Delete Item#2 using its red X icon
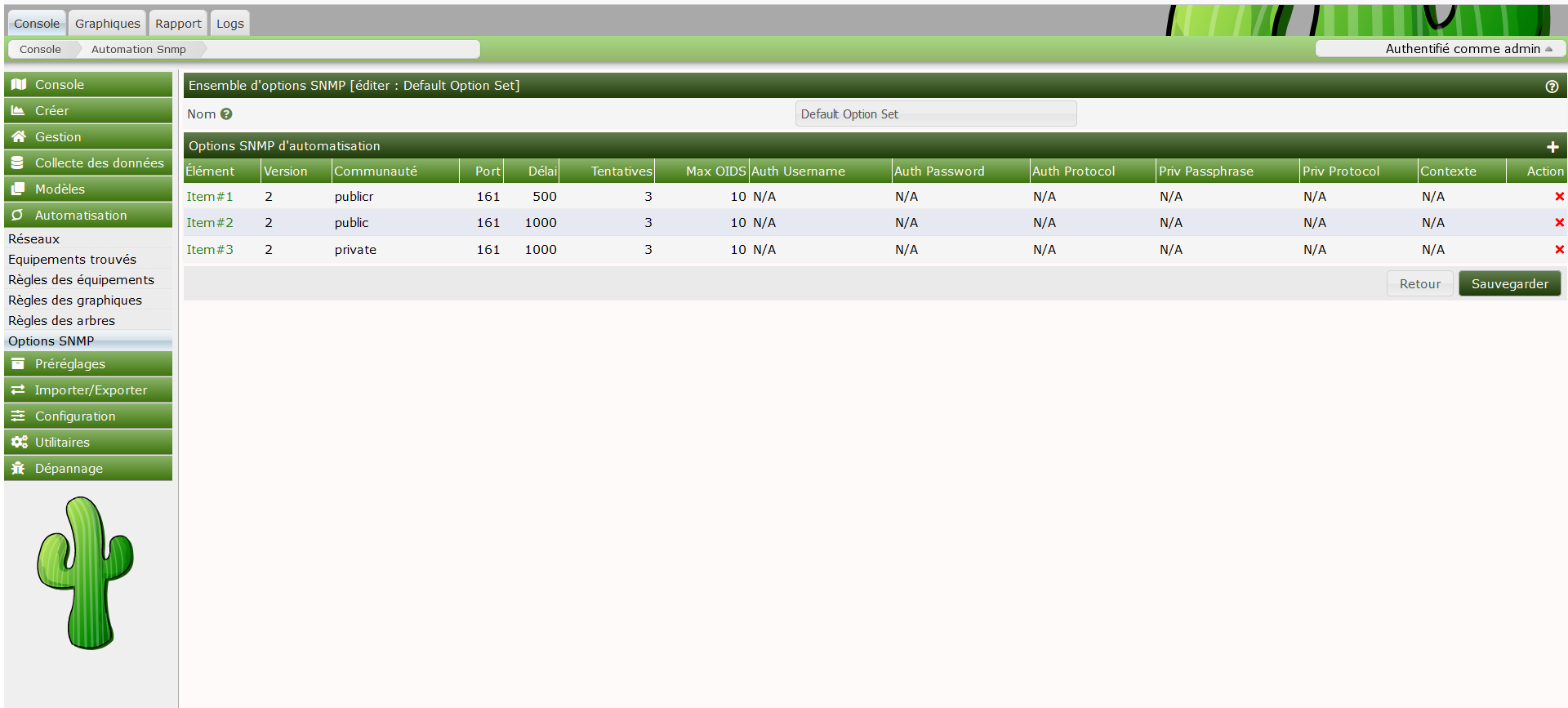 pos(1559,223)
